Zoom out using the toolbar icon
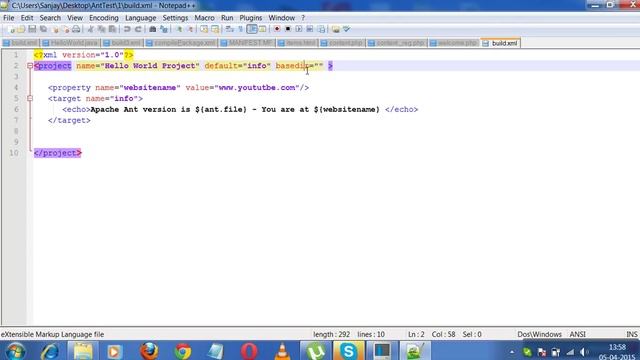Viewport: 640px width, 360px height. pos(190,29)
